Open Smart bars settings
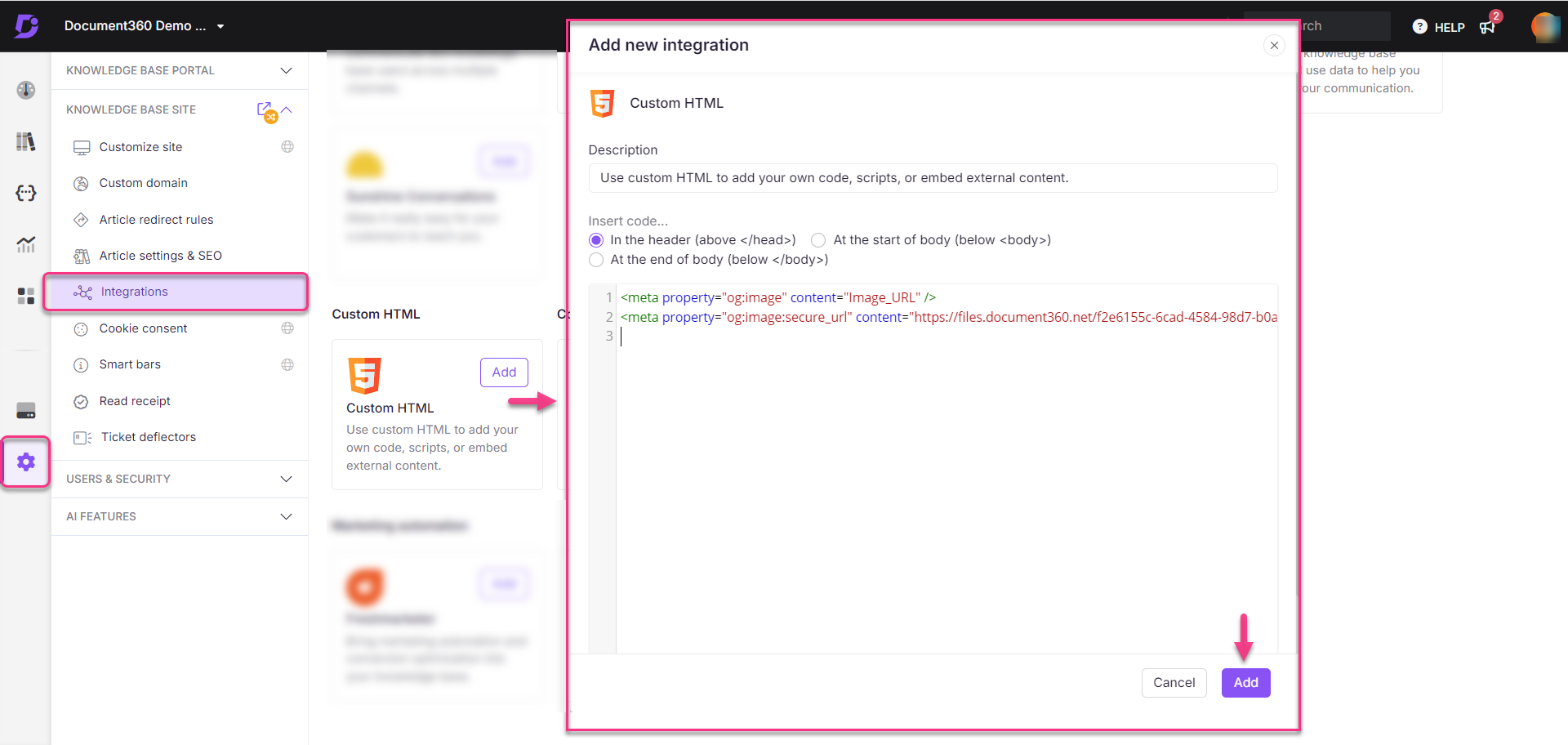 [130, 364]
